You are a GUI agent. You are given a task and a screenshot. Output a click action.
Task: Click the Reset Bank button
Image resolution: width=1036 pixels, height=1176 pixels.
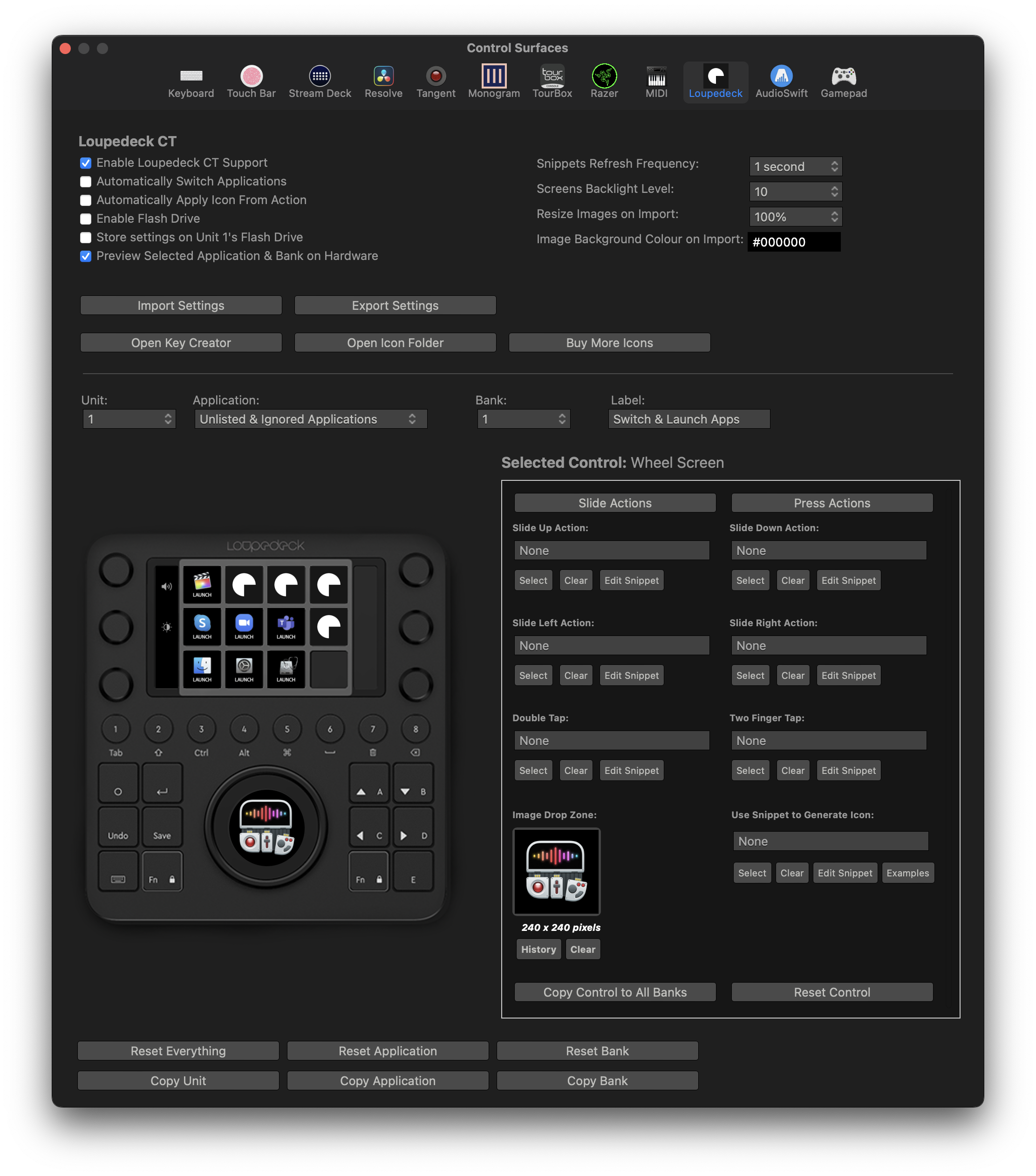[x=597, y=1051]
